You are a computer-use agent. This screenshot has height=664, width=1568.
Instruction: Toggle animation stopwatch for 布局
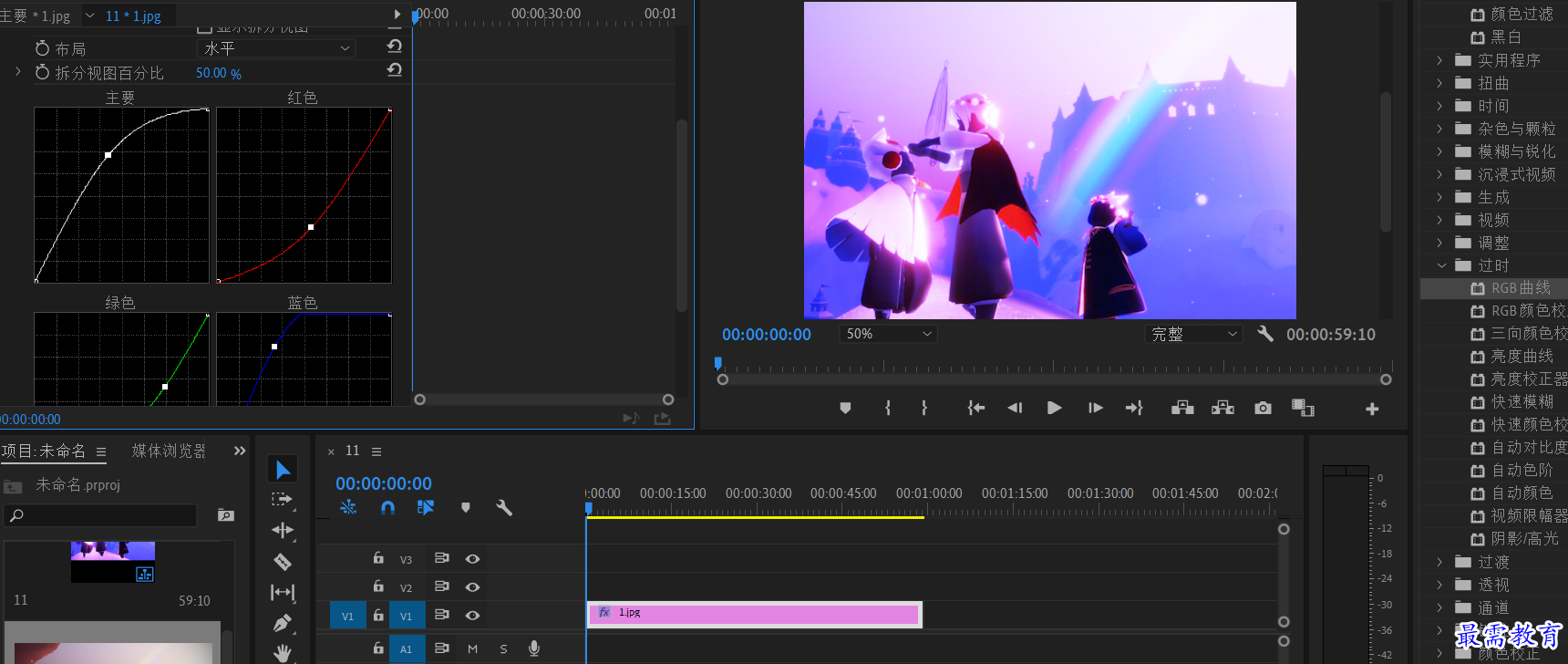(42, 47)
